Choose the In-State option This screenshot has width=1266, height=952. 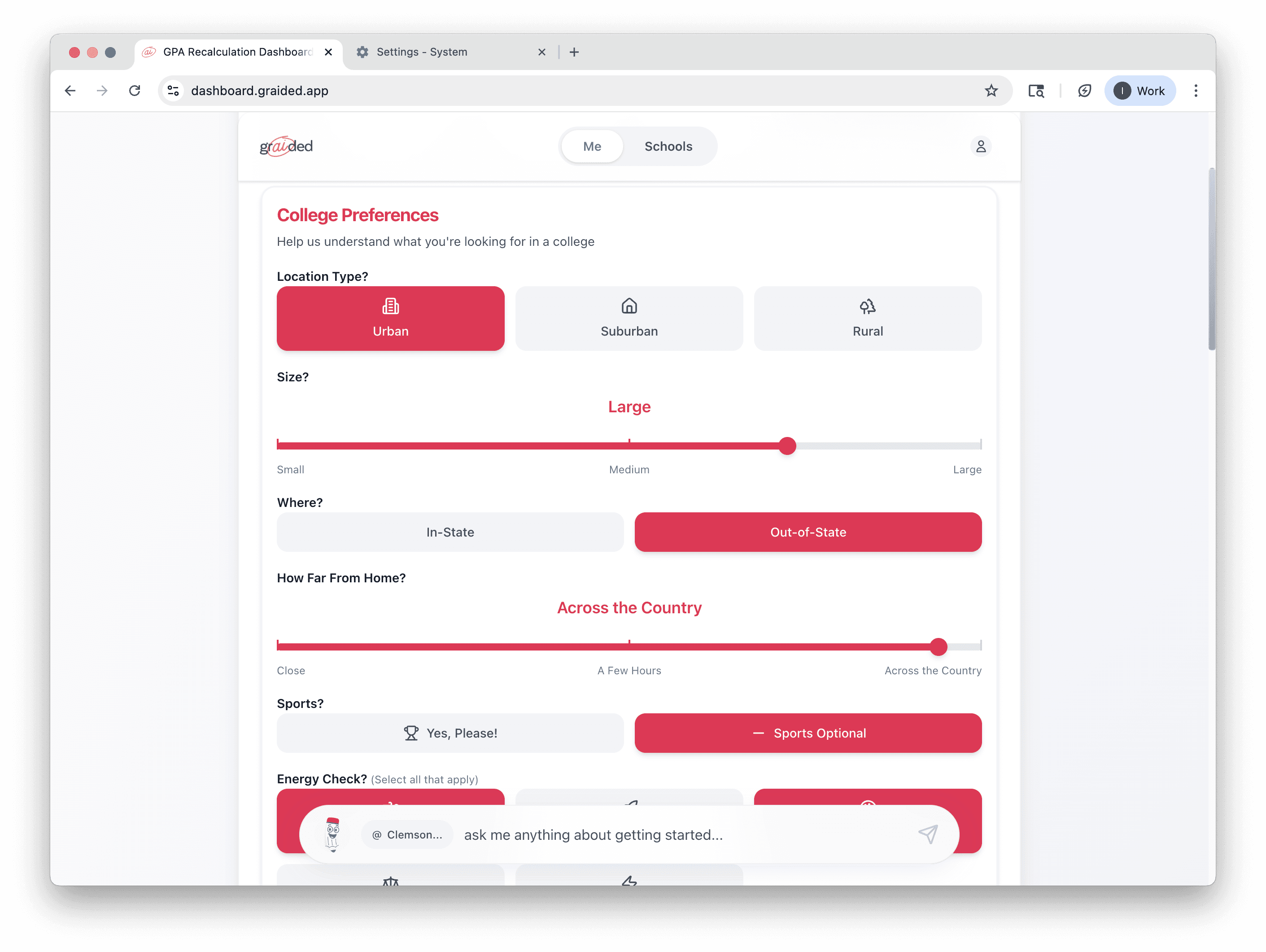pyautogui.click(x=450, y=532)
